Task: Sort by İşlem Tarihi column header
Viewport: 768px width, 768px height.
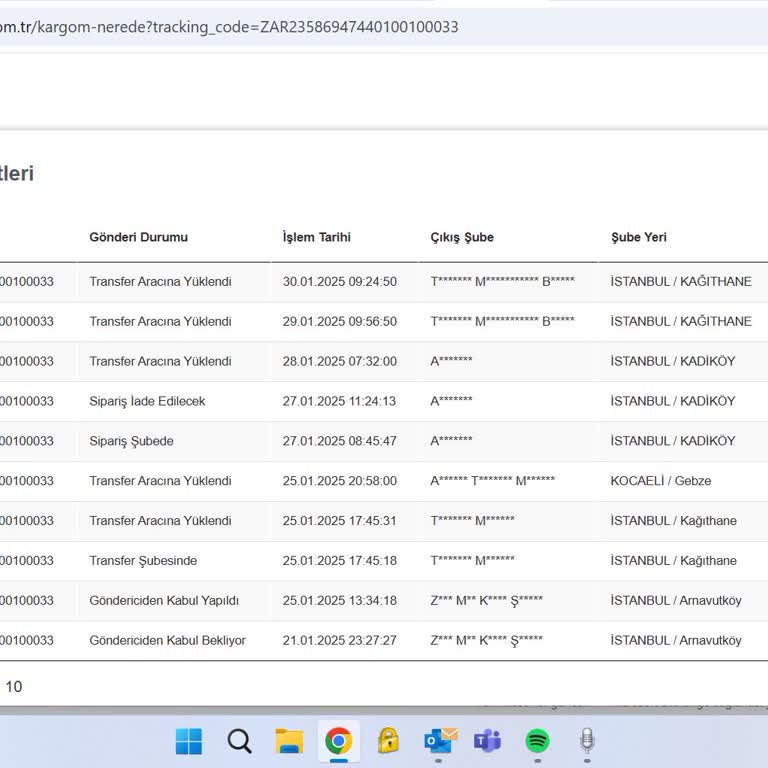Action: [317, 237]
